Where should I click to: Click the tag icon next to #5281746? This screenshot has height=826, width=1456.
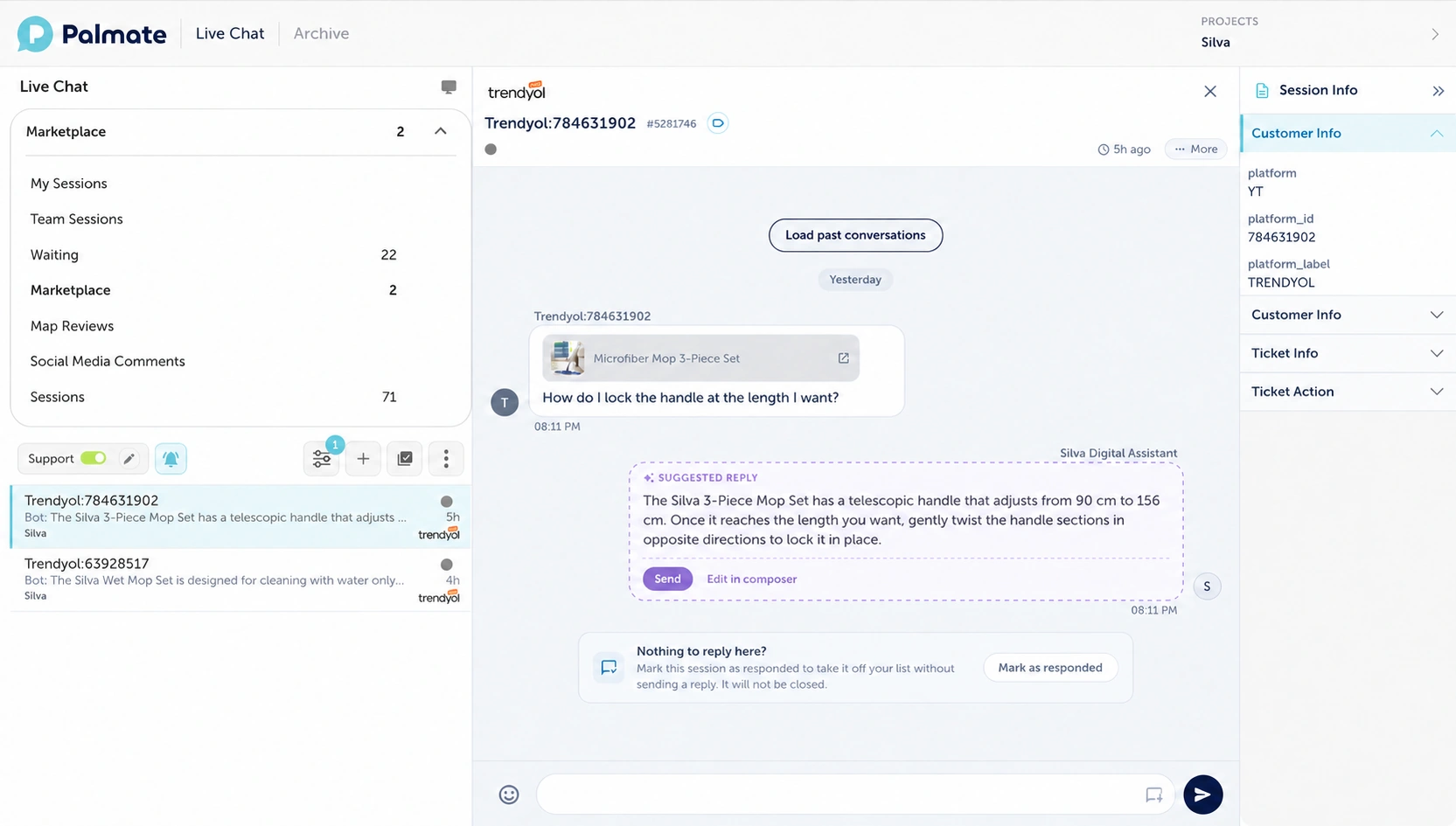[x=718, y=123]
